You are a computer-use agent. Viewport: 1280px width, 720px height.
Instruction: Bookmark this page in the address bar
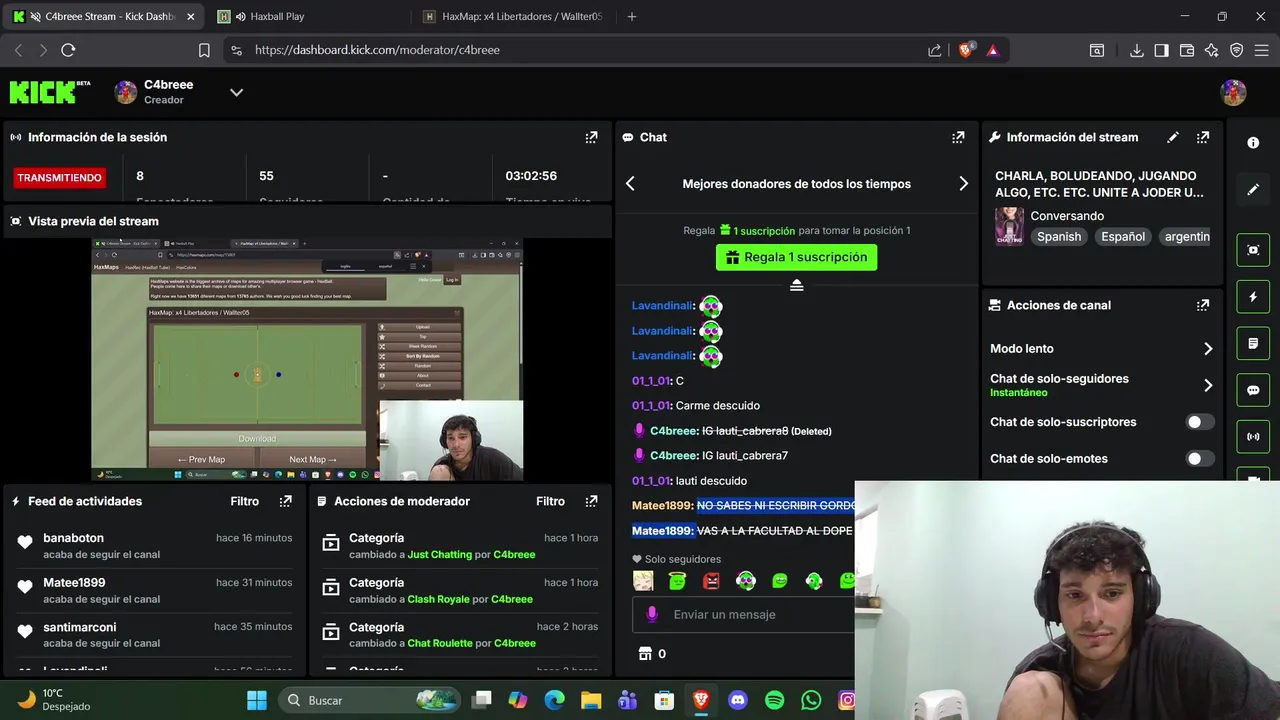[x=204, y=50]
